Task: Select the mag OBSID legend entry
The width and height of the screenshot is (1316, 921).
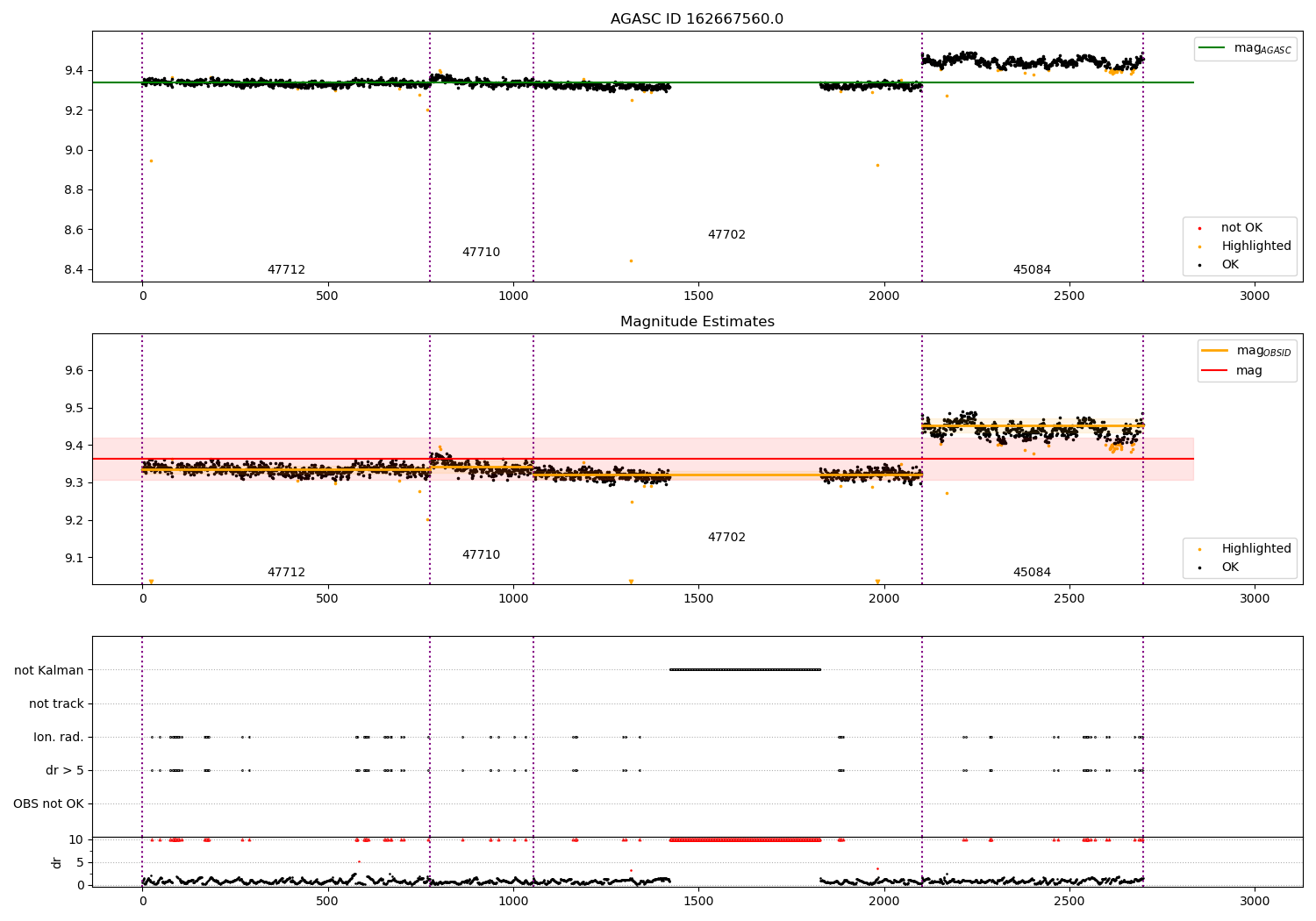Action: [x=1246, y=351]
